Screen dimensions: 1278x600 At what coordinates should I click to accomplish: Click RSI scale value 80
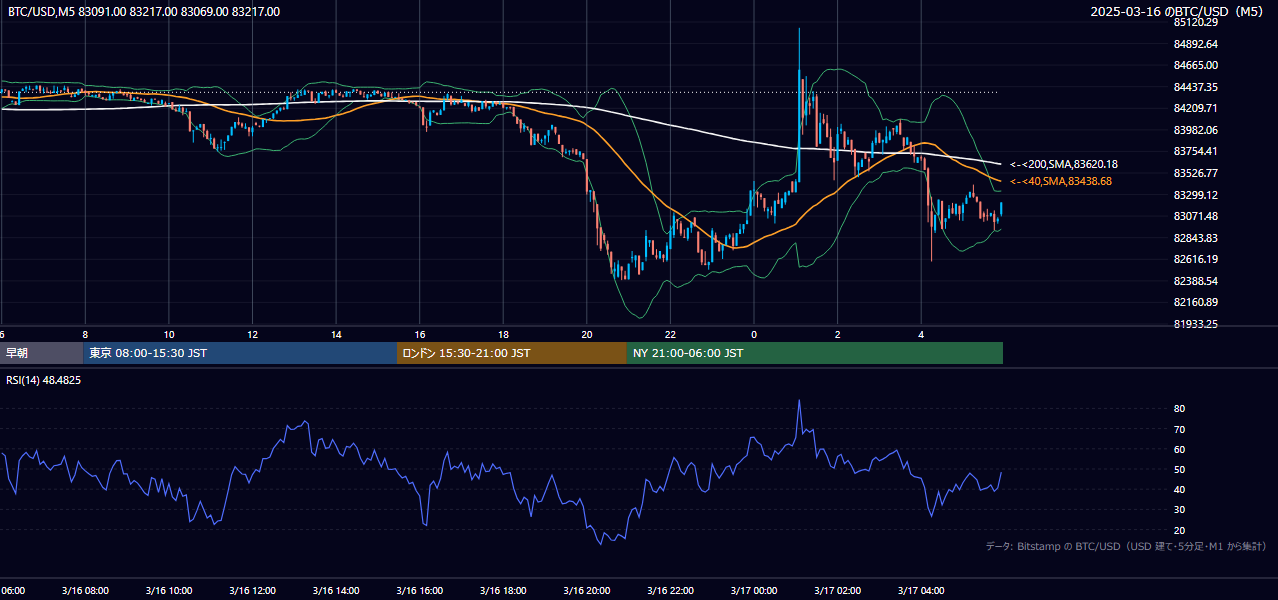click(x=1179, y=409)
